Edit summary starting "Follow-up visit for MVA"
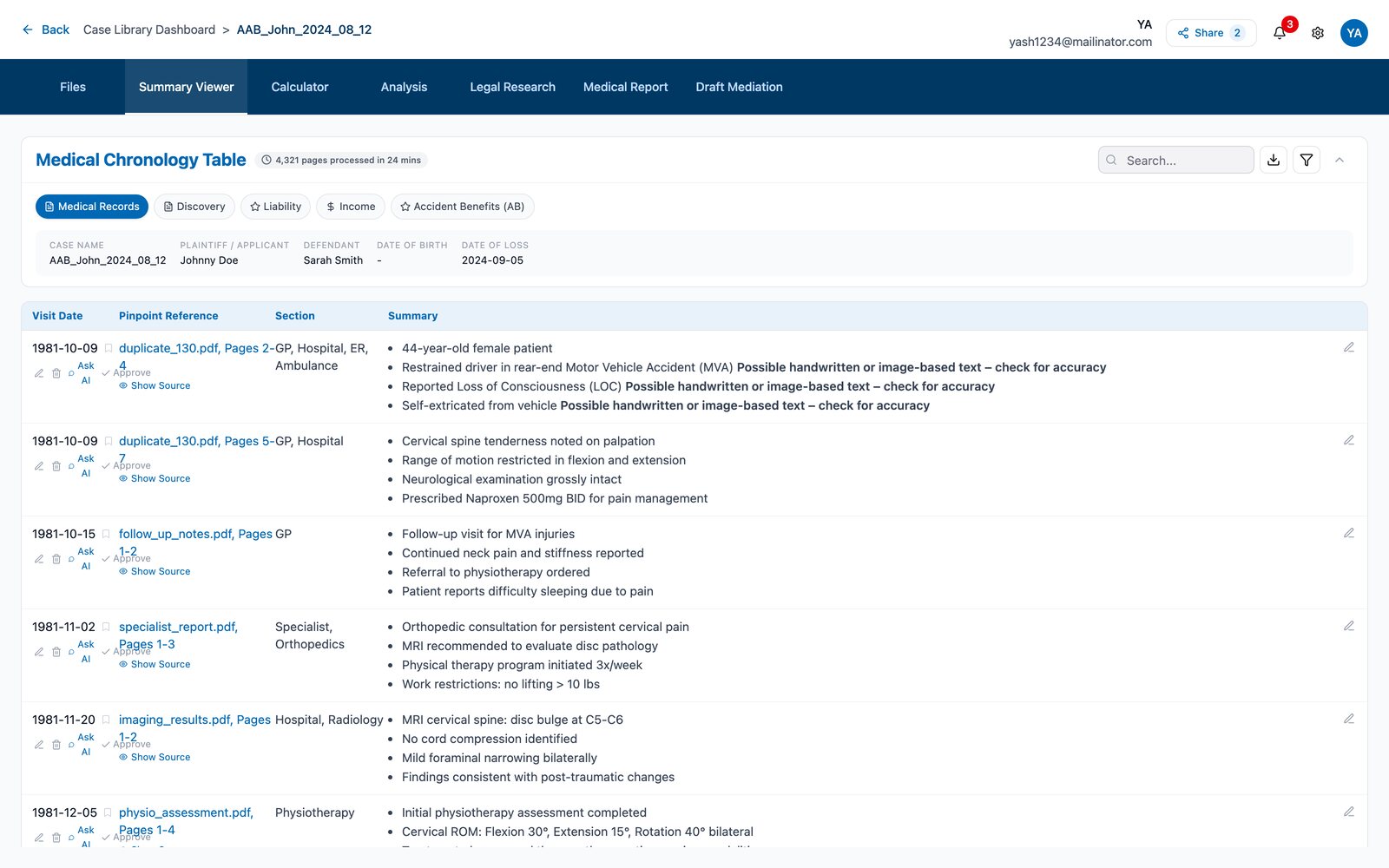Image resolution: width=1389 pixels, height=868 pixels. pyautogui.click(x=1349, y=533)
